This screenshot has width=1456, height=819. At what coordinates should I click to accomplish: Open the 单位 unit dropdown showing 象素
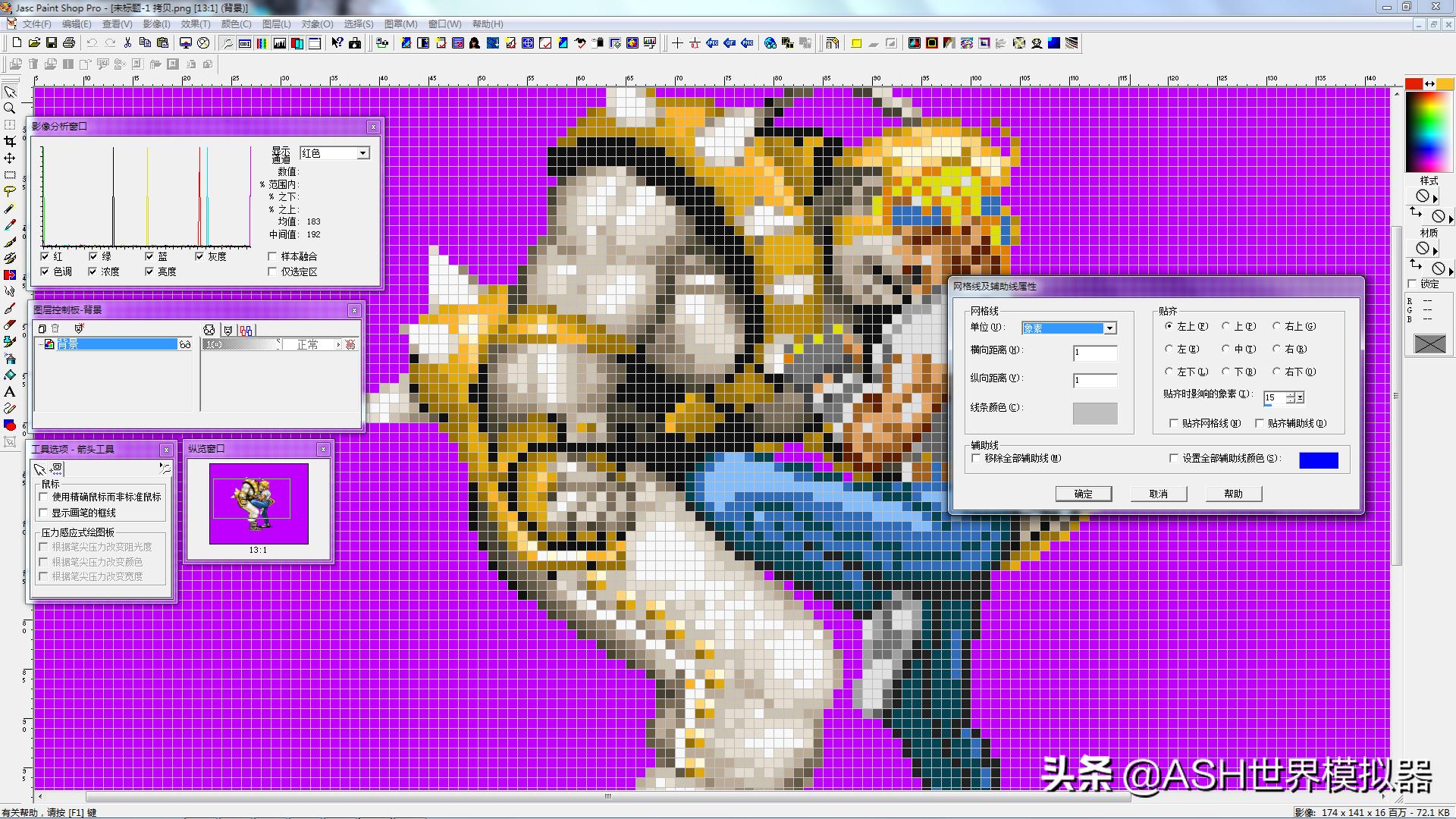(x=1109, y=328)
